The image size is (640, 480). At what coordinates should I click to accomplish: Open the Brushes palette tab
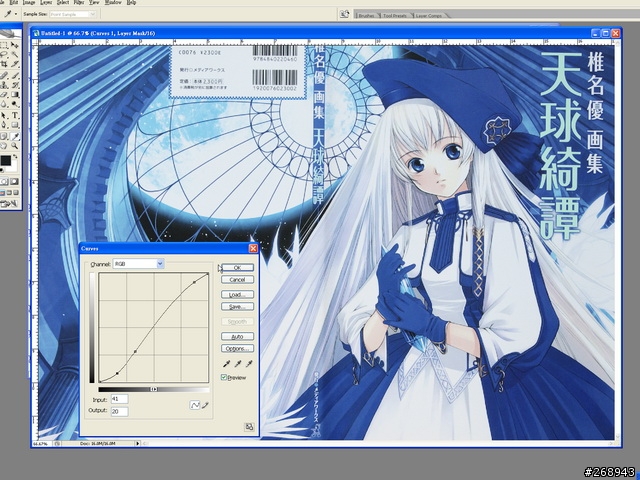(x=366, y=16)
